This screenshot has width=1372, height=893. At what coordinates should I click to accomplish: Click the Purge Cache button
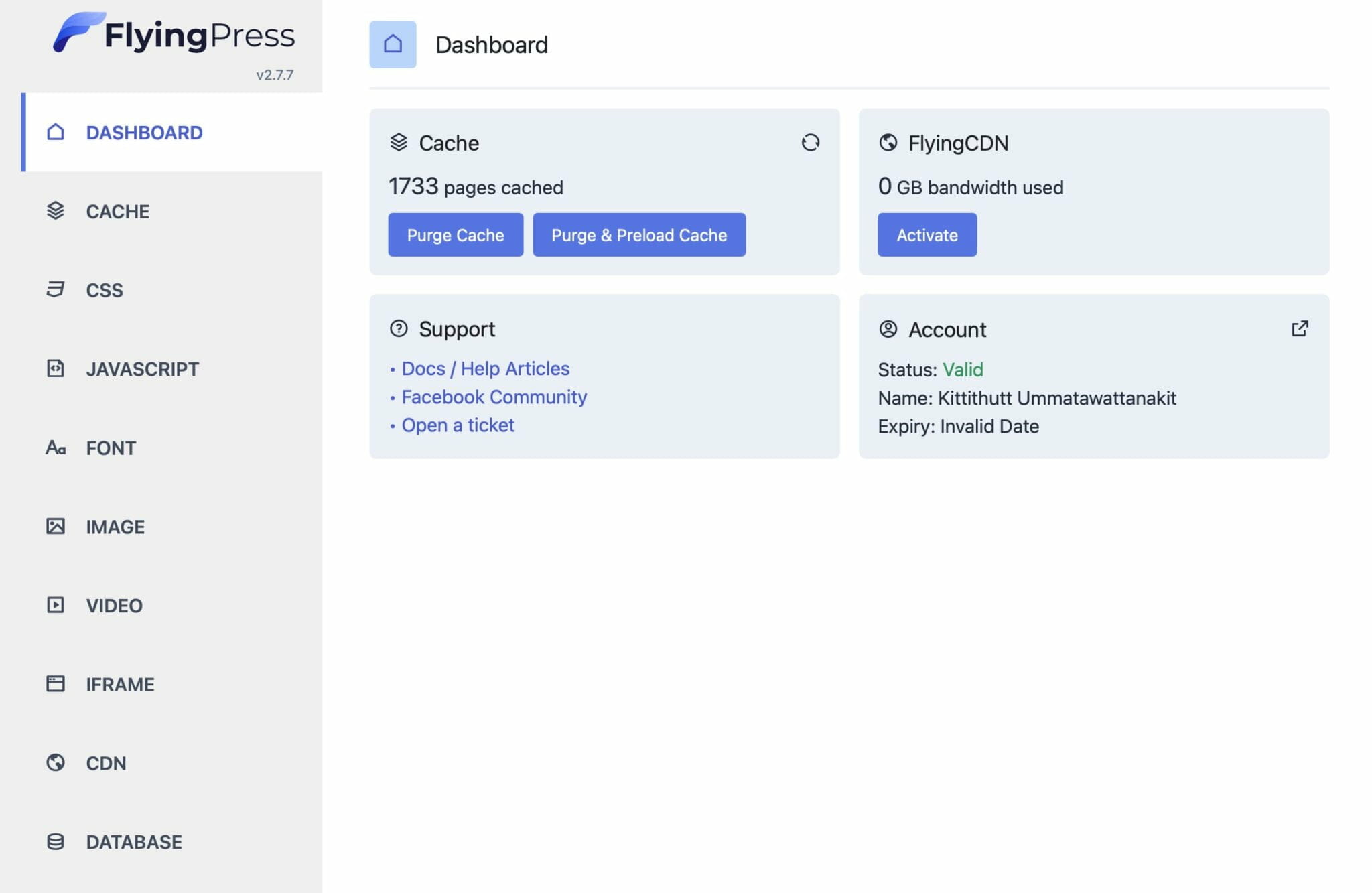[456, 234]
